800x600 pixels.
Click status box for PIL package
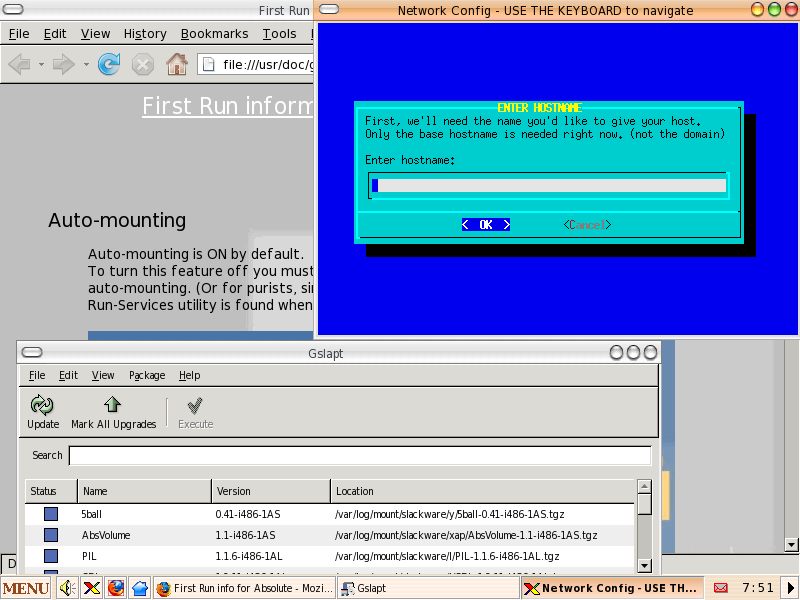(x=51, y=556)
